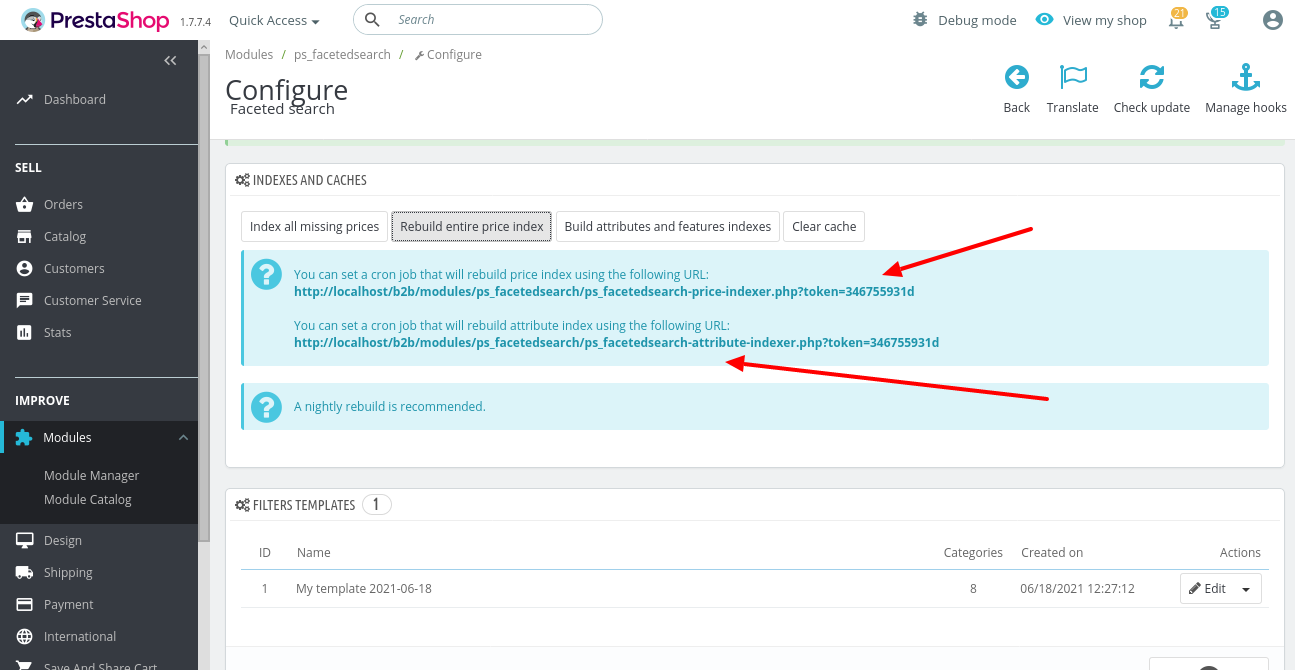Open Module Manager submenu item
Viewport: 1295px width, 670px height.
coord(91,475)
